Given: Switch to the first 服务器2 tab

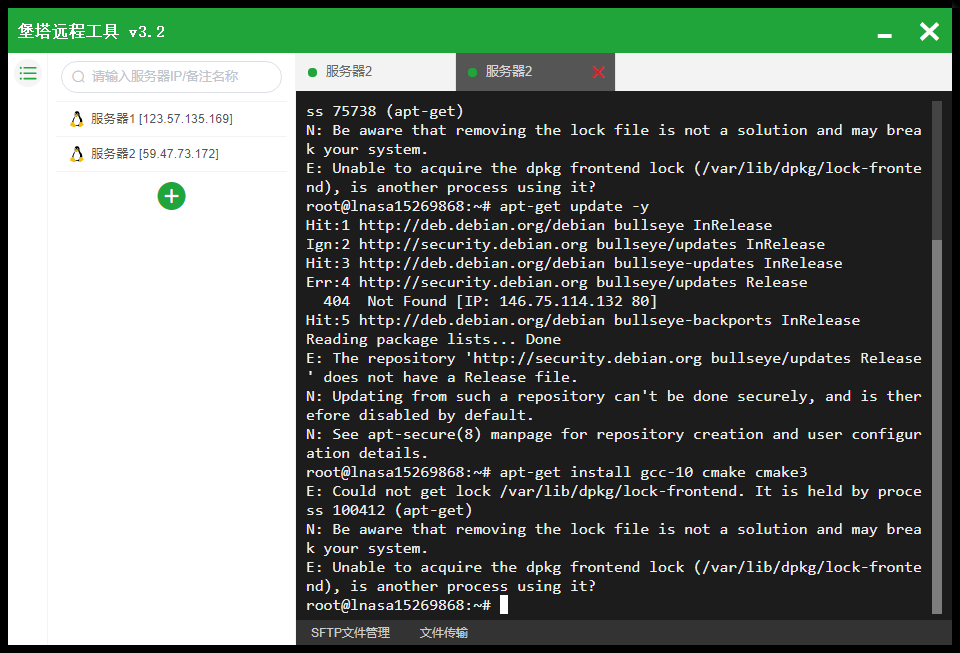Looking at the screenshot, I should click(376, 72).
